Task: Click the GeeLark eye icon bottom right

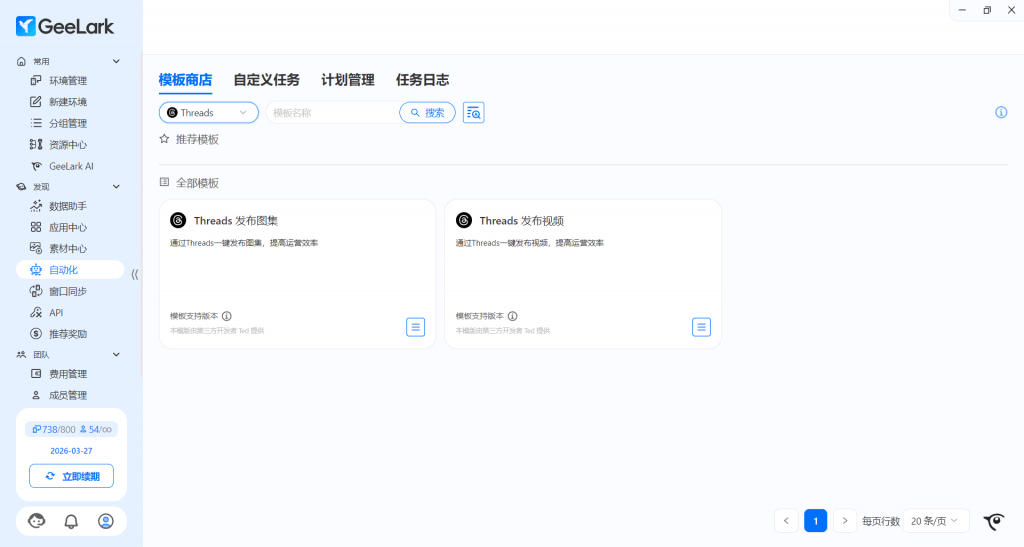Action: (994, 521)
